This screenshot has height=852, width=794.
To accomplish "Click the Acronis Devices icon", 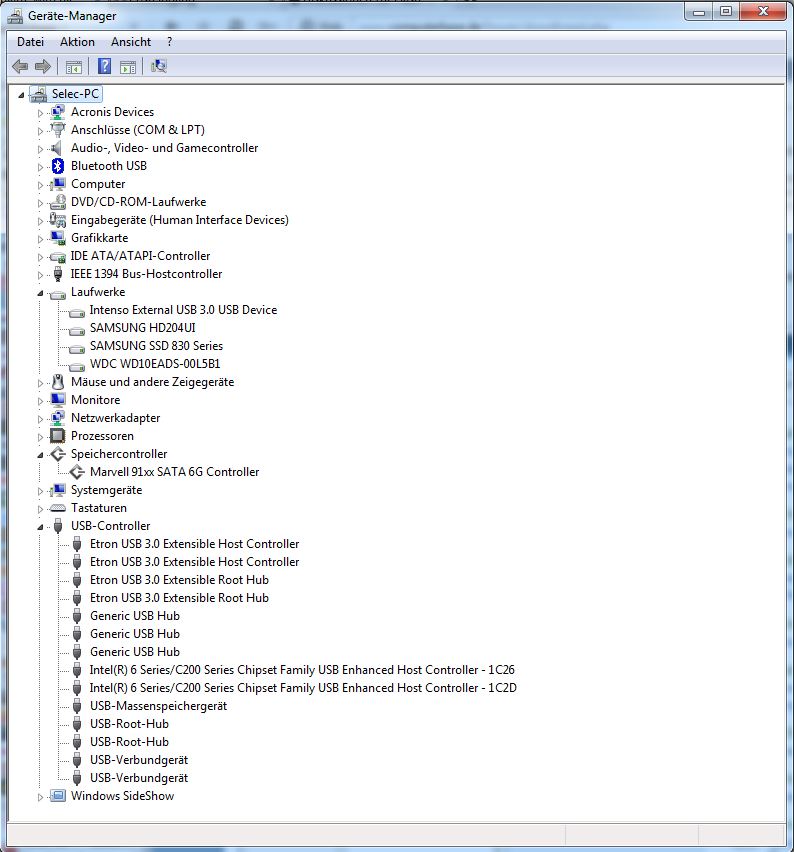I will [x=58, y=112].
